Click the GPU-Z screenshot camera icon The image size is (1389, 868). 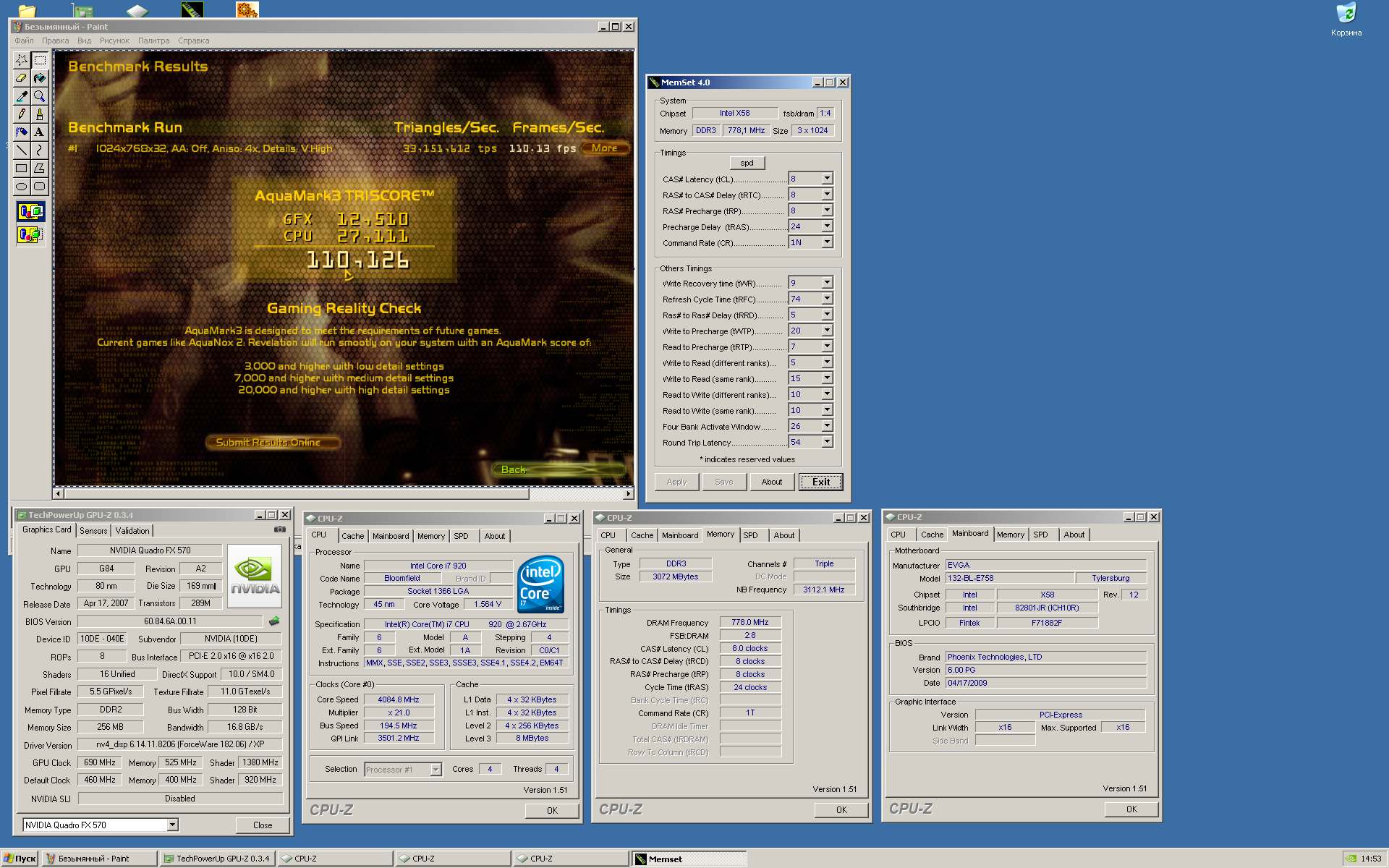[x=280, y=529]
